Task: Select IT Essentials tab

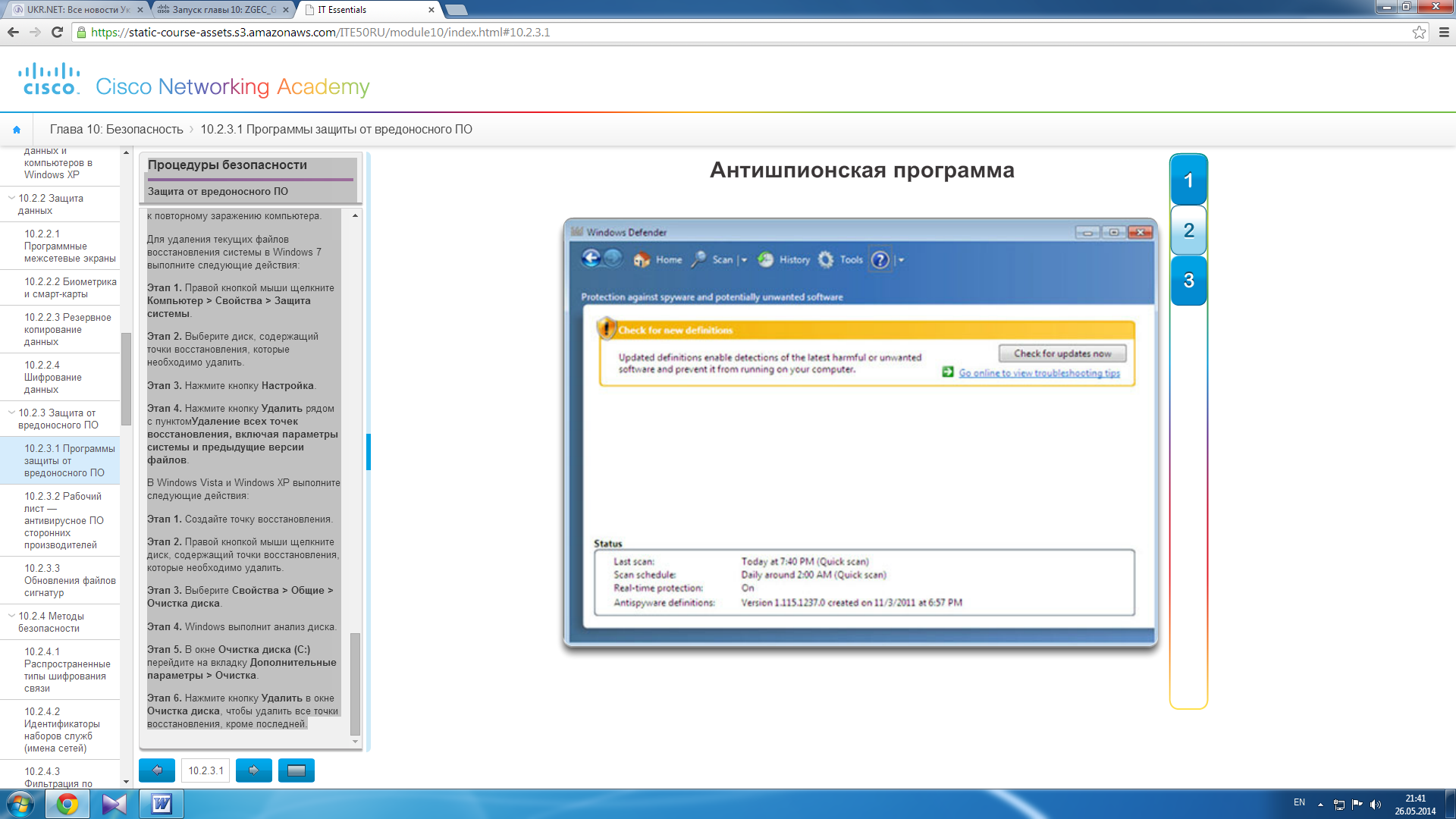Action: pos(369,10)
